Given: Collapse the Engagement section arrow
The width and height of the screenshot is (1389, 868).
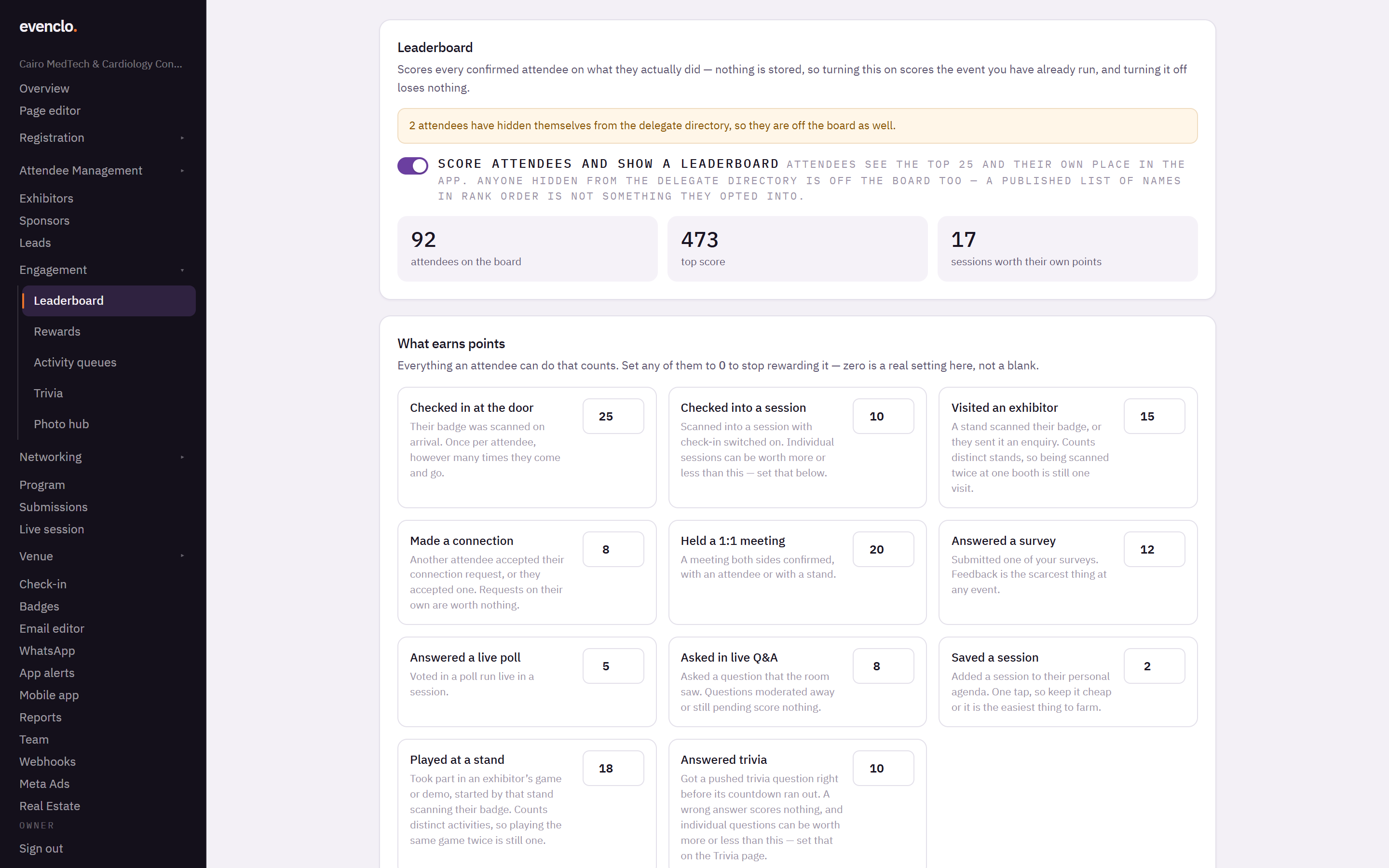Looking at the screenshot, I should (182, 270).
